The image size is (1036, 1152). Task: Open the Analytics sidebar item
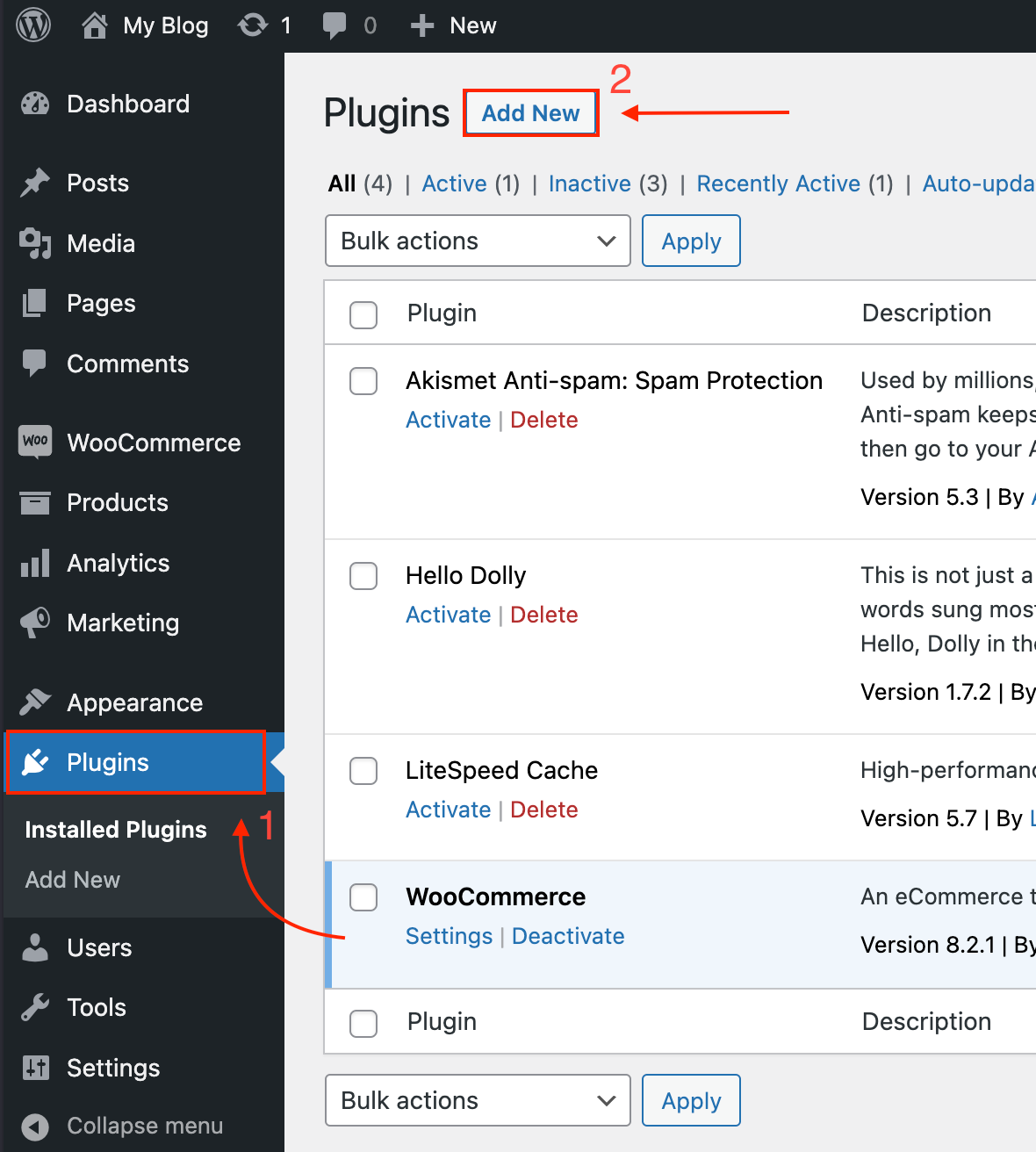tap(118, 563)
